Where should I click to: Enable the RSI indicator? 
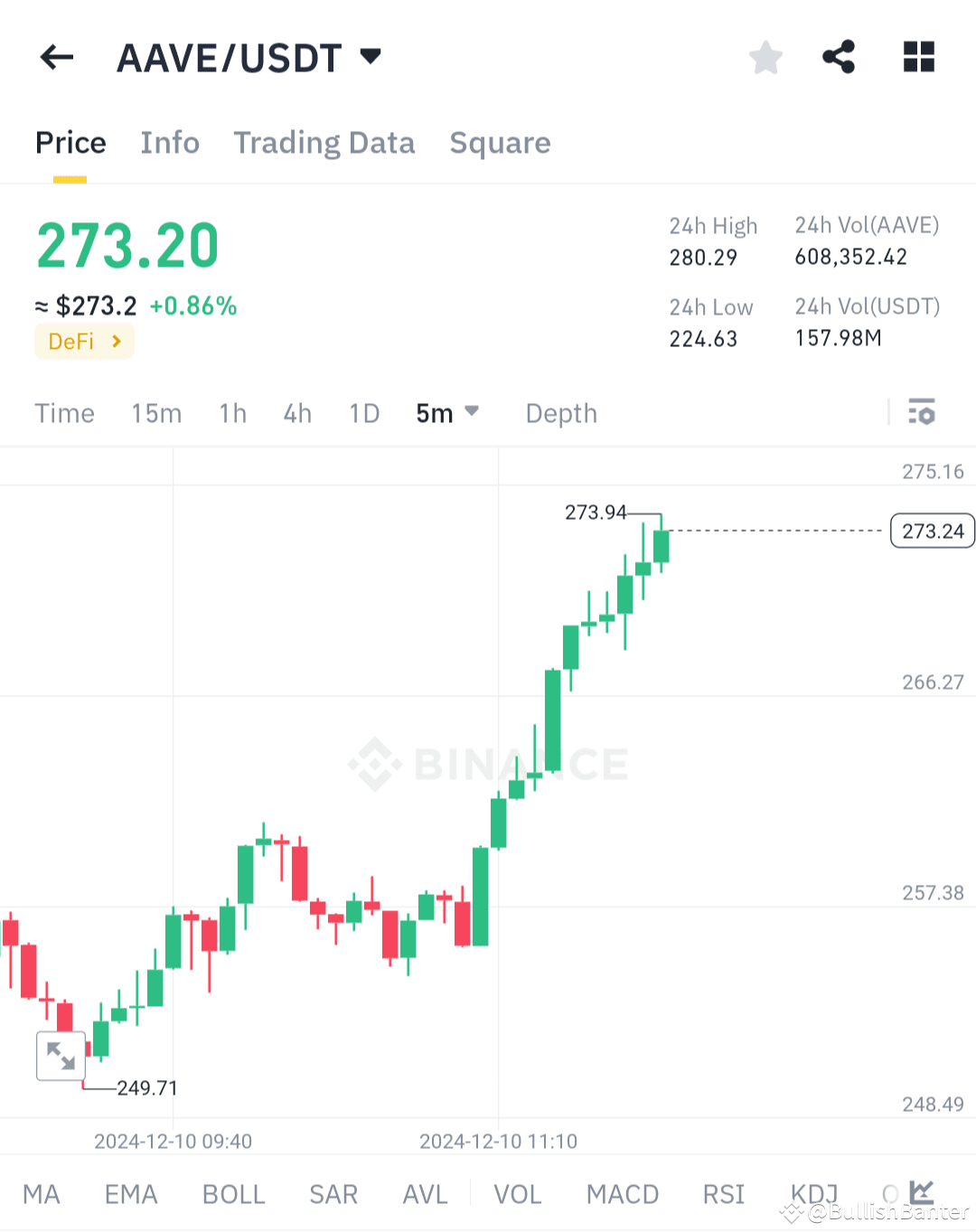[x=723, y=1193]
